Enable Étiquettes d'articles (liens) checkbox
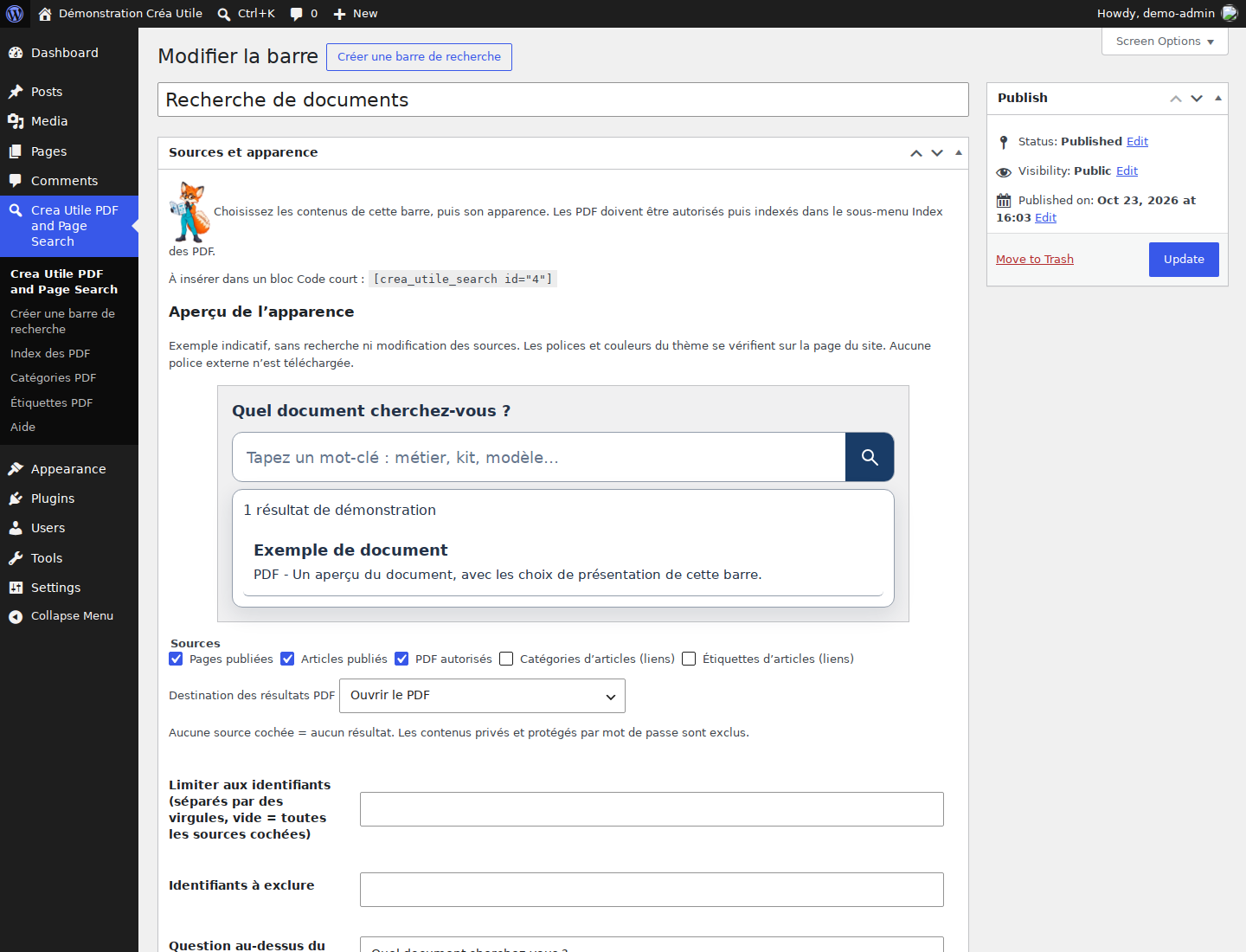The height and width of the screenshot is (952, 1246). coord(690,659)
